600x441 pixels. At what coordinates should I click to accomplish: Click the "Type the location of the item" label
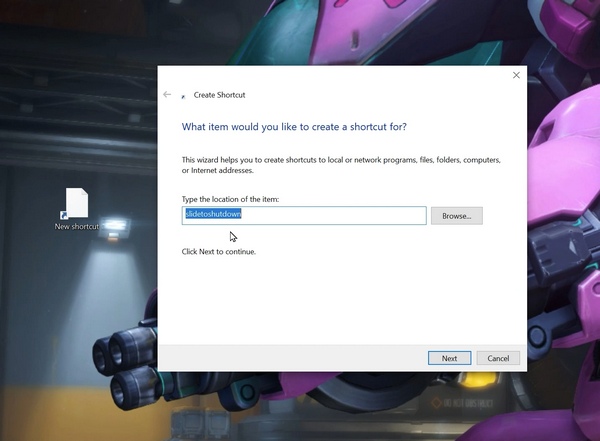230,198
